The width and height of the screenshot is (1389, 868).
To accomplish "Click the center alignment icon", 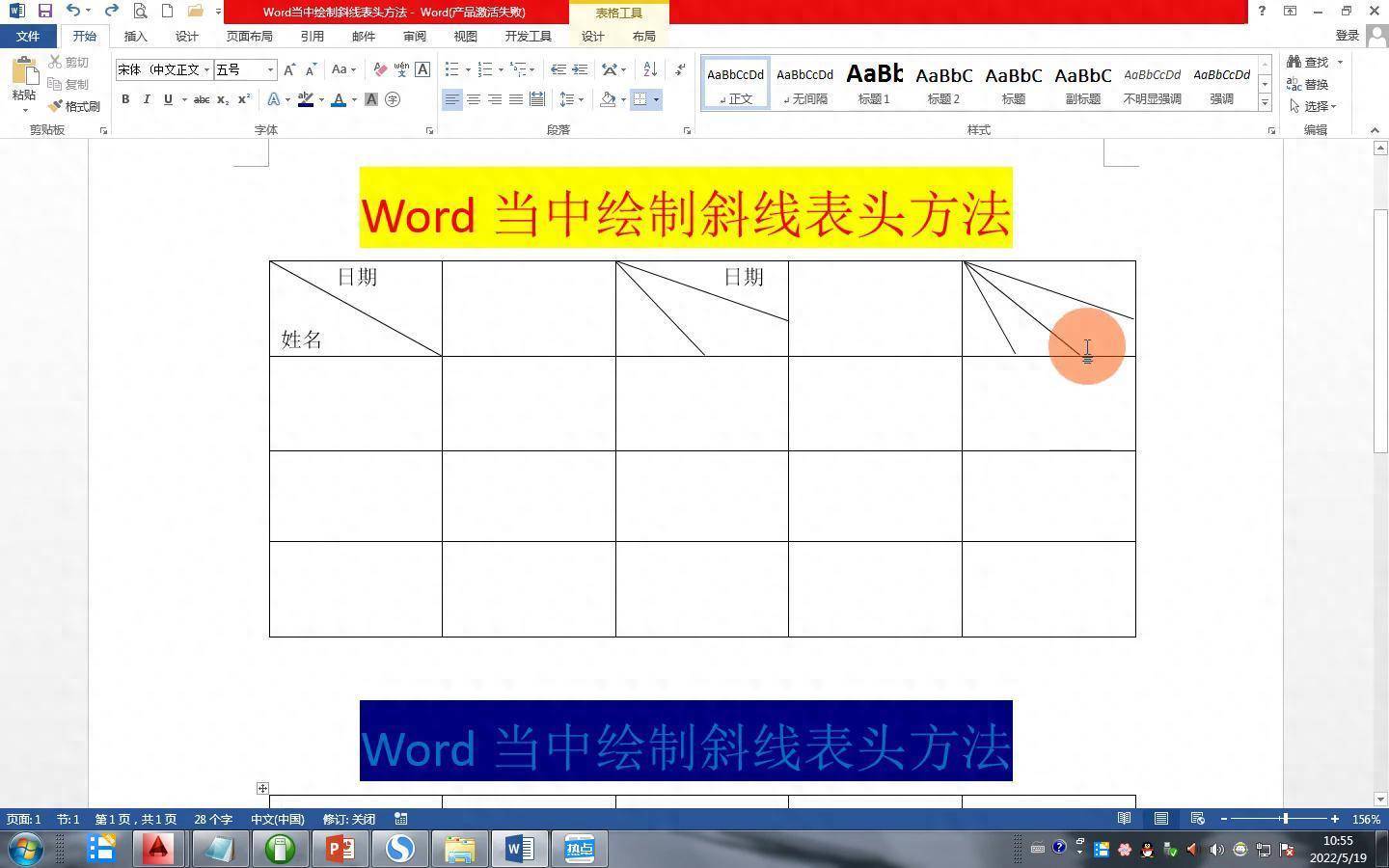I will pyautogui.click(x=474, y=99).
